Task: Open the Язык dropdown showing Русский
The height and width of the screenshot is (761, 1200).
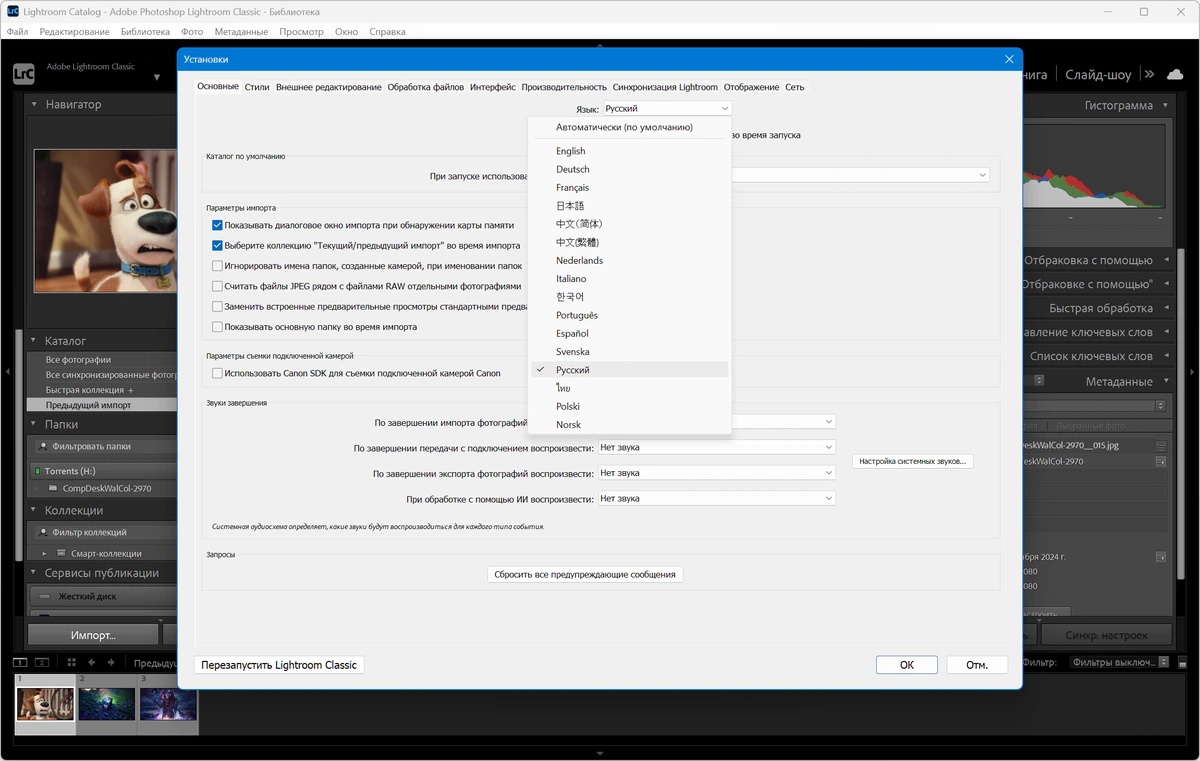Action: (x=666, y=108)
